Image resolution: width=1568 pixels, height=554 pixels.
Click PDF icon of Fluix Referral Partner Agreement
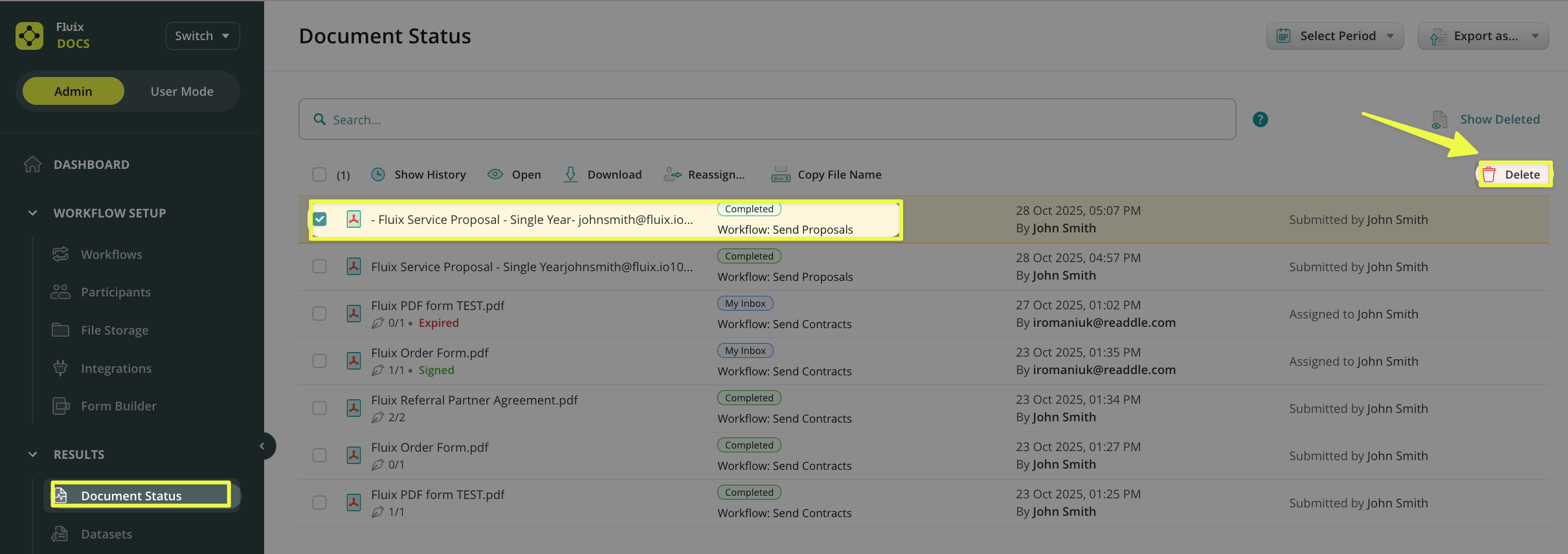(x=353, y=408)
